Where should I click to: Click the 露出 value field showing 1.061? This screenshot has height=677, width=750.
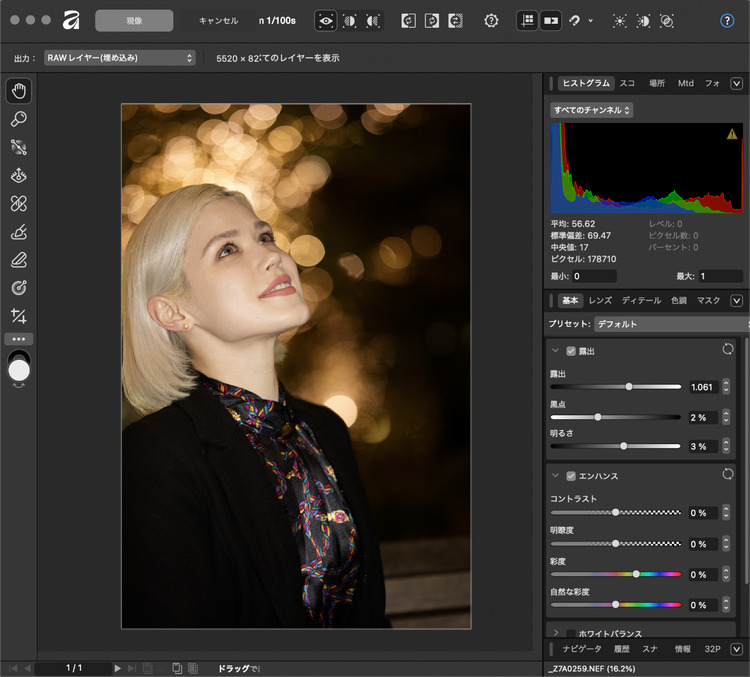pyautogui.click(x=702, y=387)
